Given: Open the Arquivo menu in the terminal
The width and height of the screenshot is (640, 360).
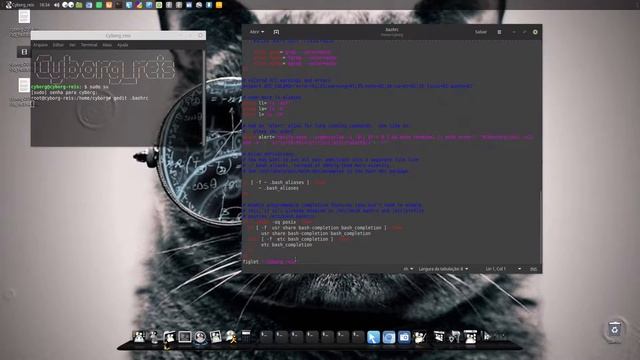Looking at the screenshot, I should coord(40,45).
